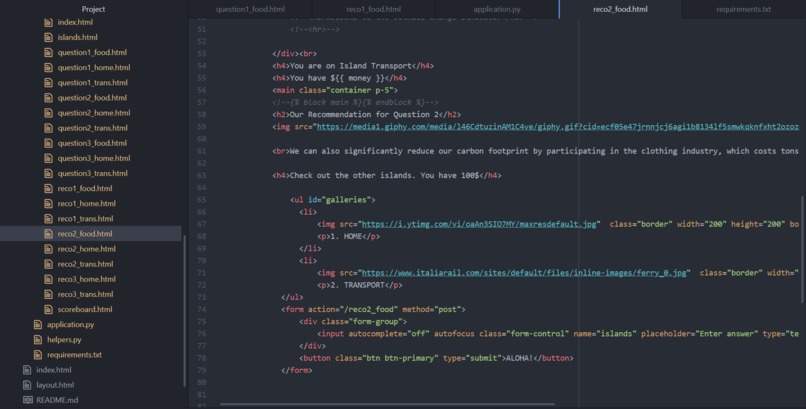
Task: Place cursor on ul id="galleries" line
Action: tap(333, 200)
